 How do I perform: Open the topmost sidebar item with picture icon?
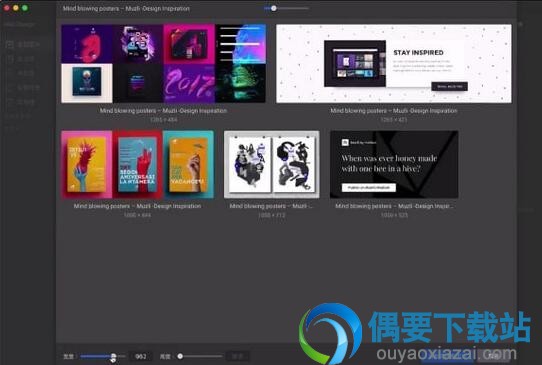(24, 45)
